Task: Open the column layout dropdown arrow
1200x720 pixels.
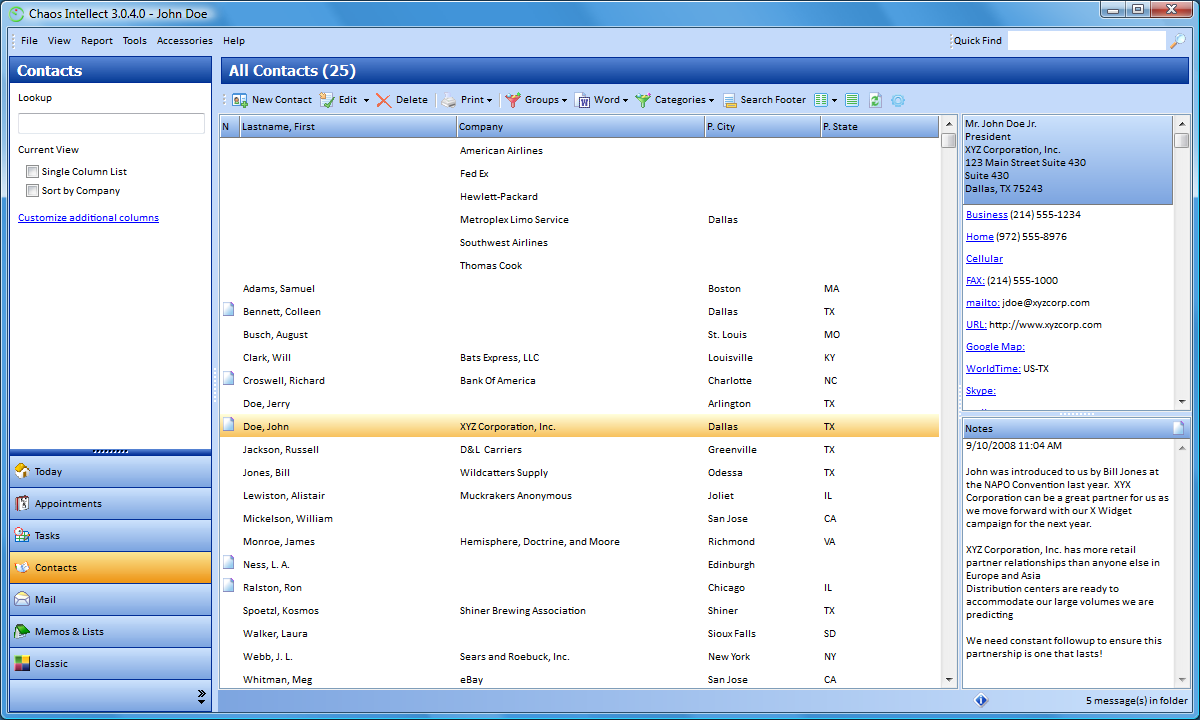Action: [834, 101]
